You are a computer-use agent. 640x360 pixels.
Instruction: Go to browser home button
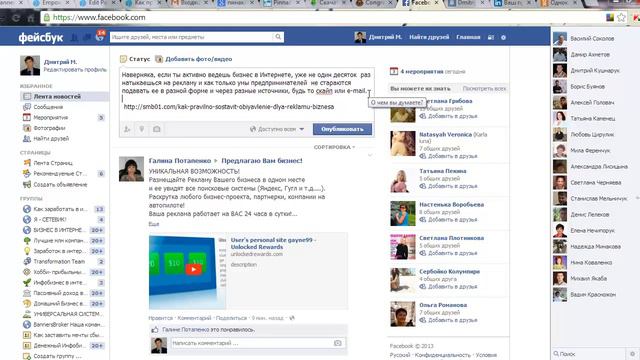click(31, 18)
